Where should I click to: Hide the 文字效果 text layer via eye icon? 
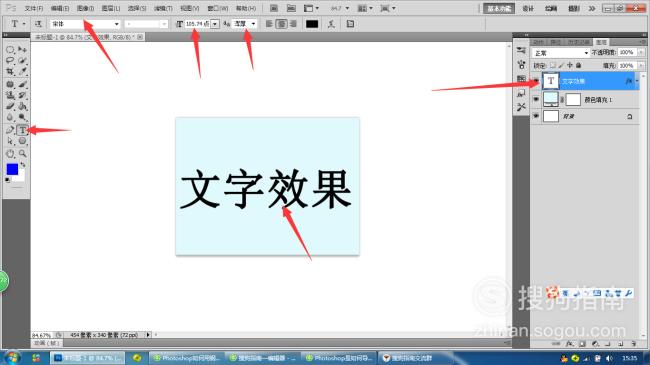536,80
